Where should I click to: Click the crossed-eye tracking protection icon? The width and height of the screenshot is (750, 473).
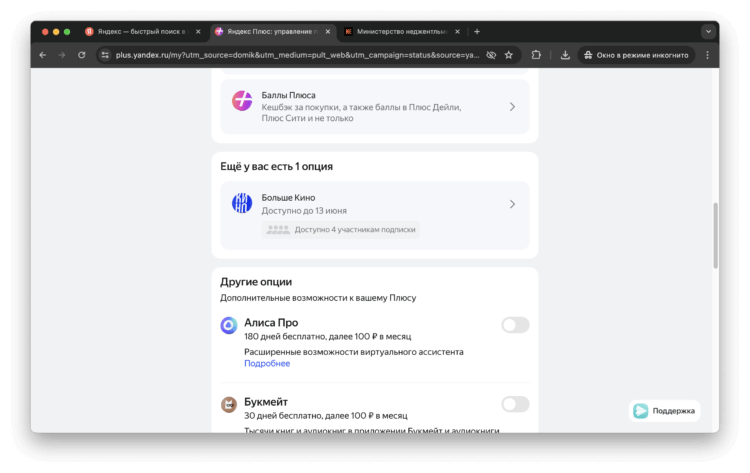[x=491, y=55]
